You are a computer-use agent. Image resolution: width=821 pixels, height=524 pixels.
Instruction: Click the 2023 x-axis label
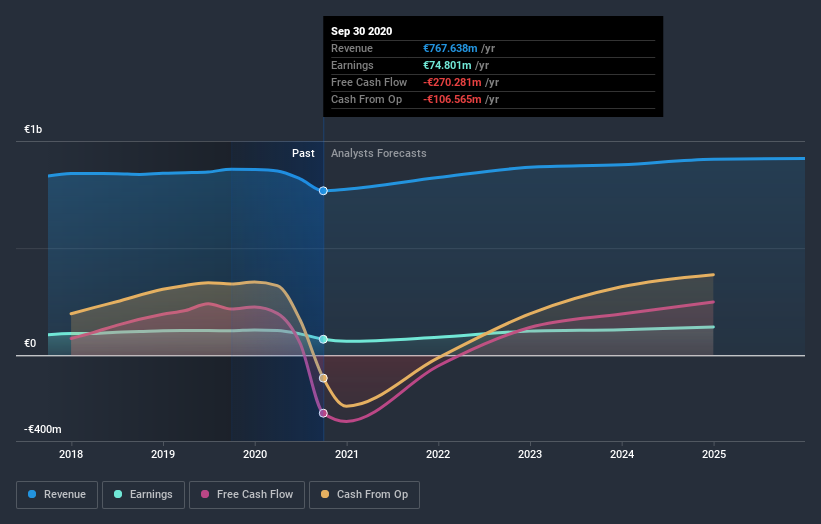click(530, 454)
